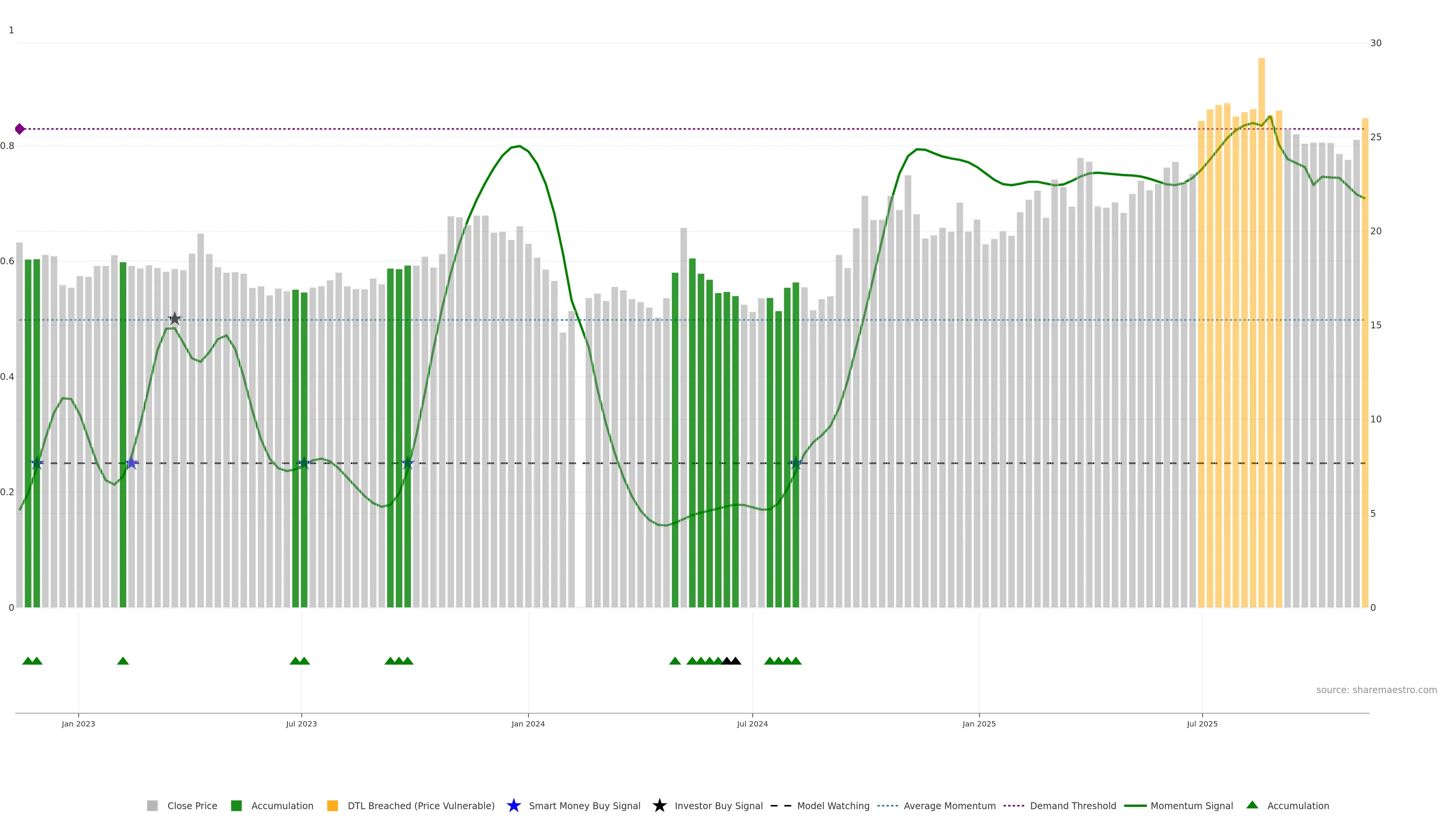Click green Accumulation bar legend swatch
The height and width of the screenshot is (819, 1456).
point(236,805)
